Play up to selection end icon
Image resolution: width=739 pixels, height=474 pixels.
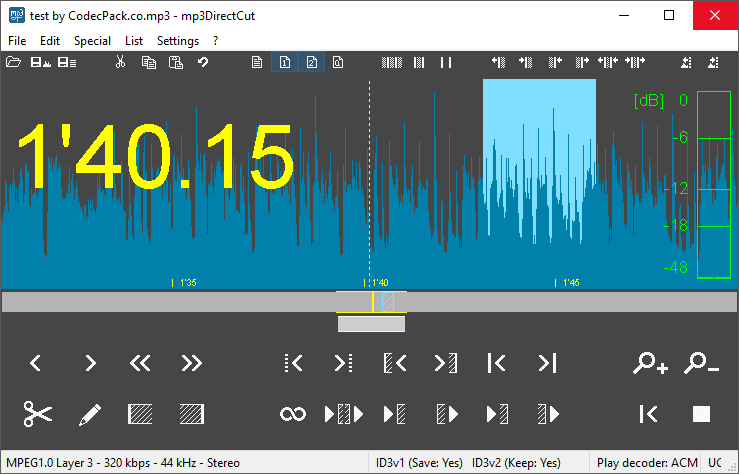(x=497, y=414)
